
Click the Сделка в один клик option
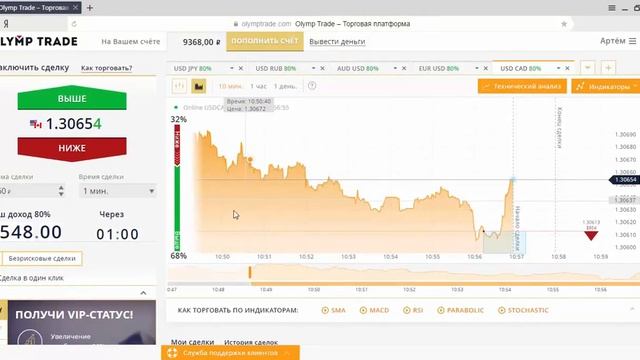coord(31,278)
